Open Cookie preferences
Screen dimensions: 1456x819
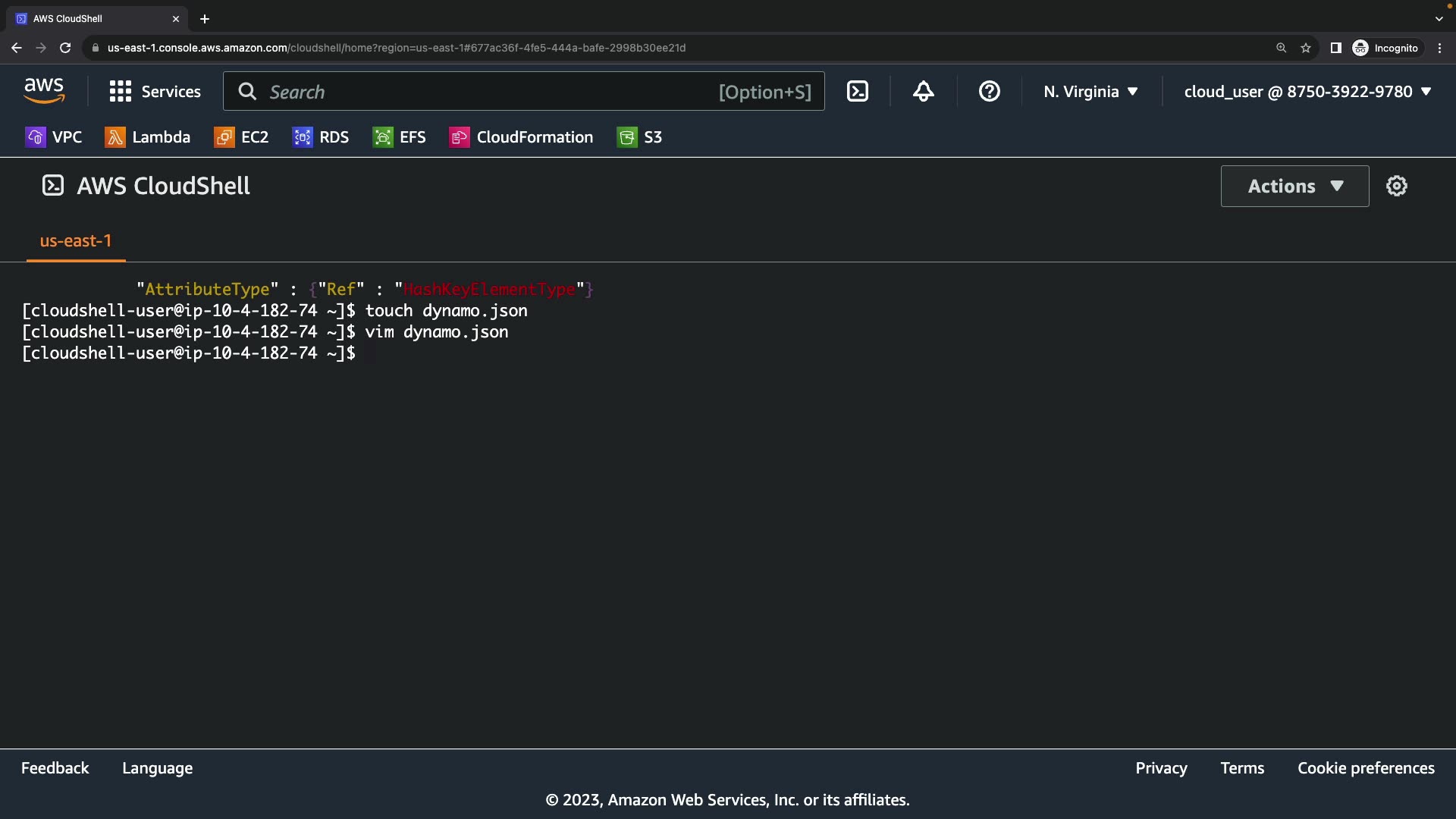(x=1366, y=768)
